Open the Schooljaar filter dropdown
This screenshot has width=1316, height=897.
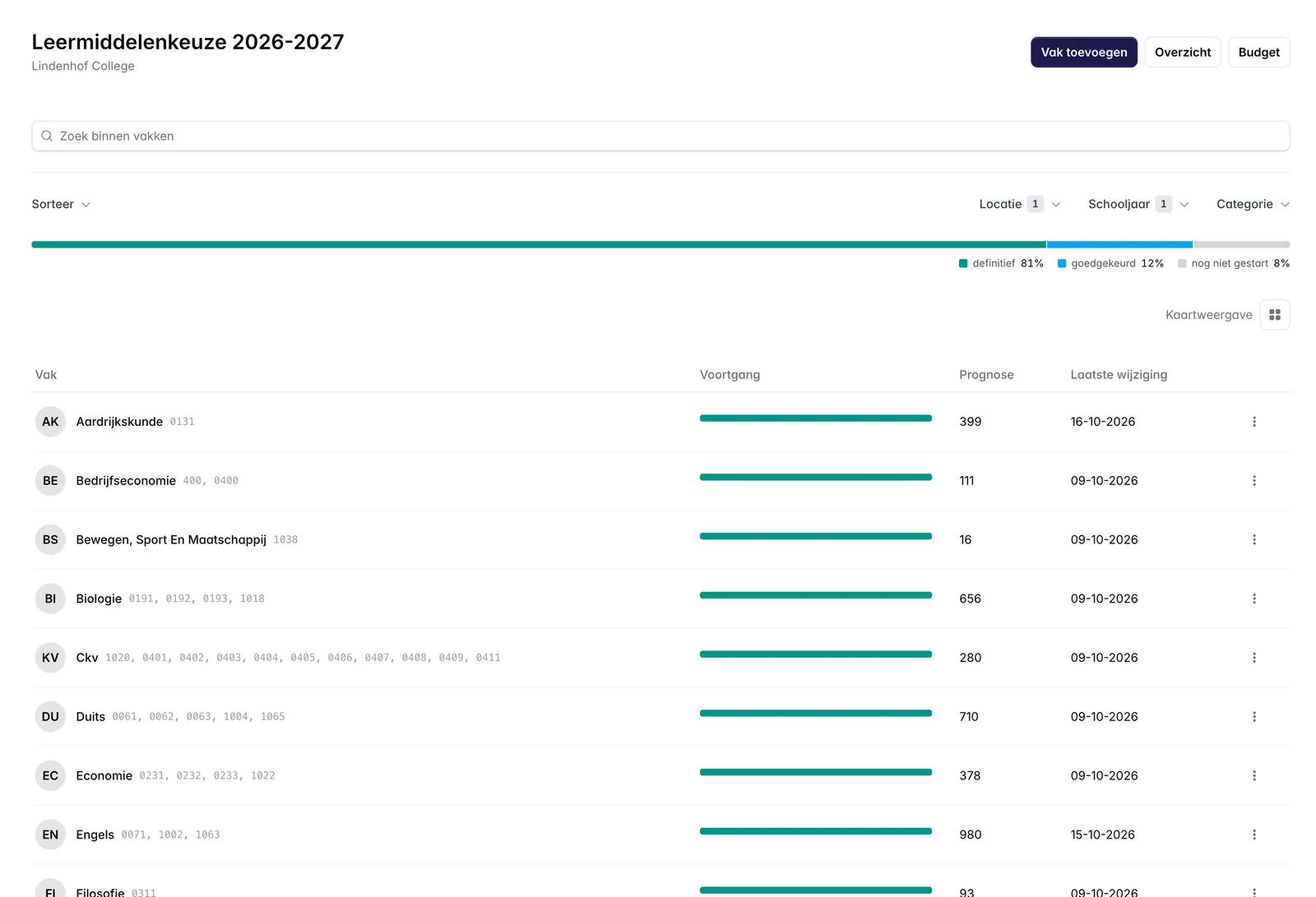click(x=1138, y=204)
